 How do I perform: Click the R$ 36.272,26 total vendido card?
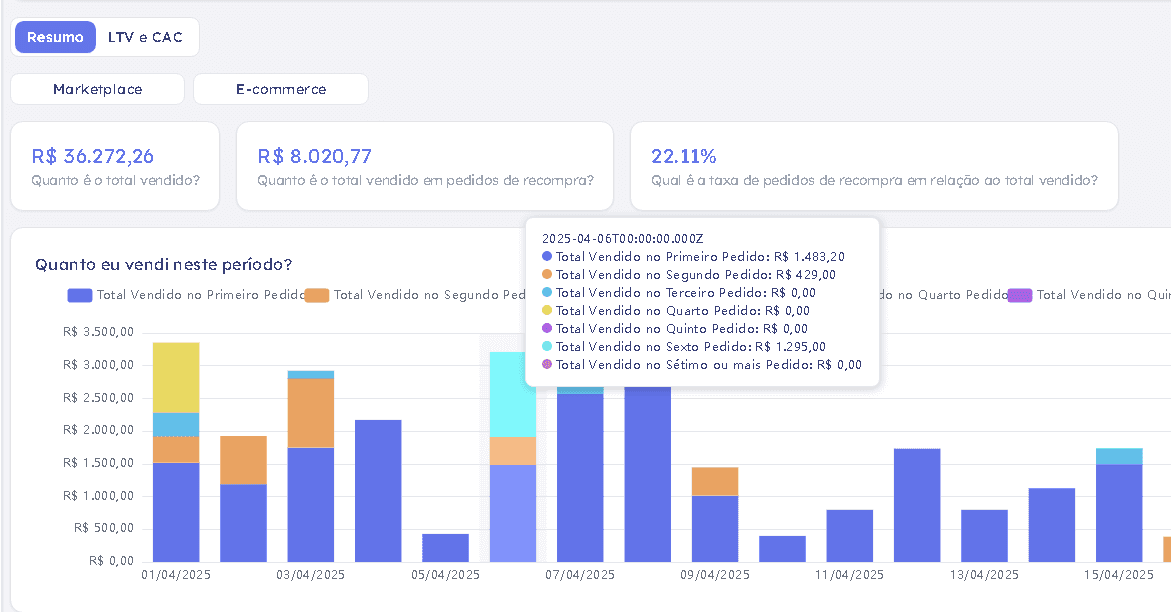tap(115, 166)
